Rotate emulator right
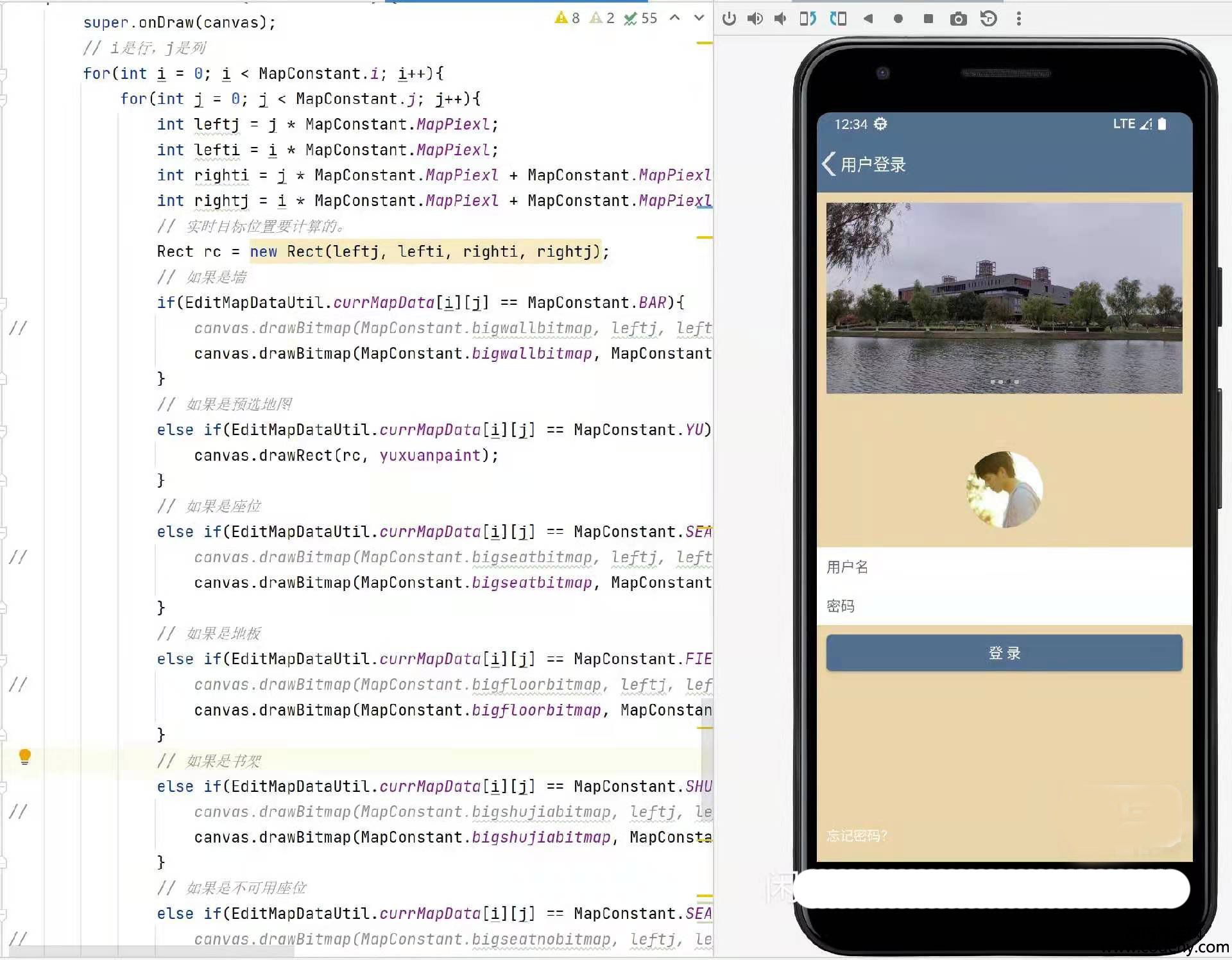 838,19
